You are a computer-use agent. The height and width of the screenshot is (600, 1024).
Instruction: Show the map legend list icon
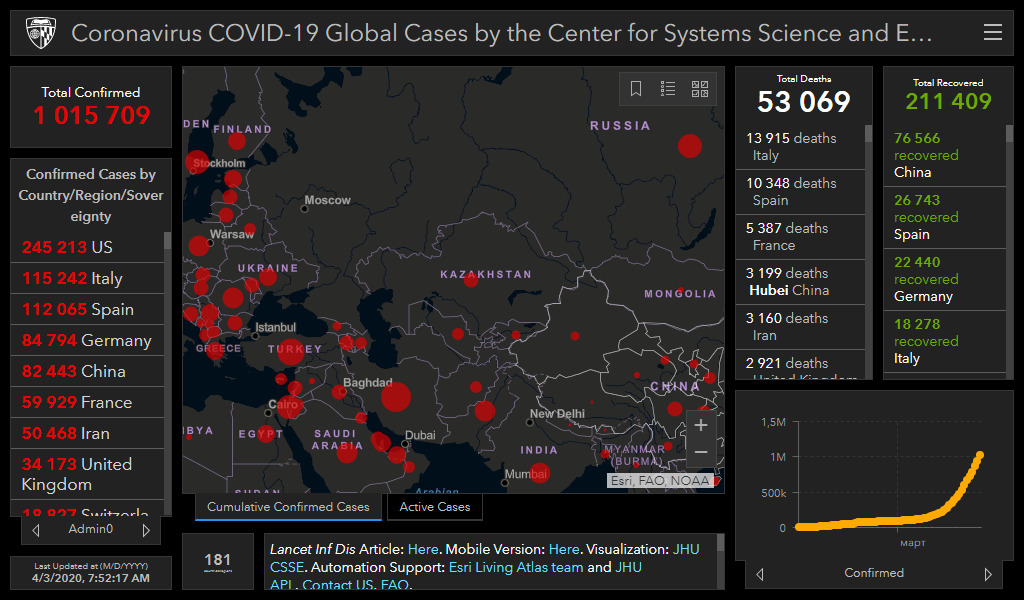(668, 89)
